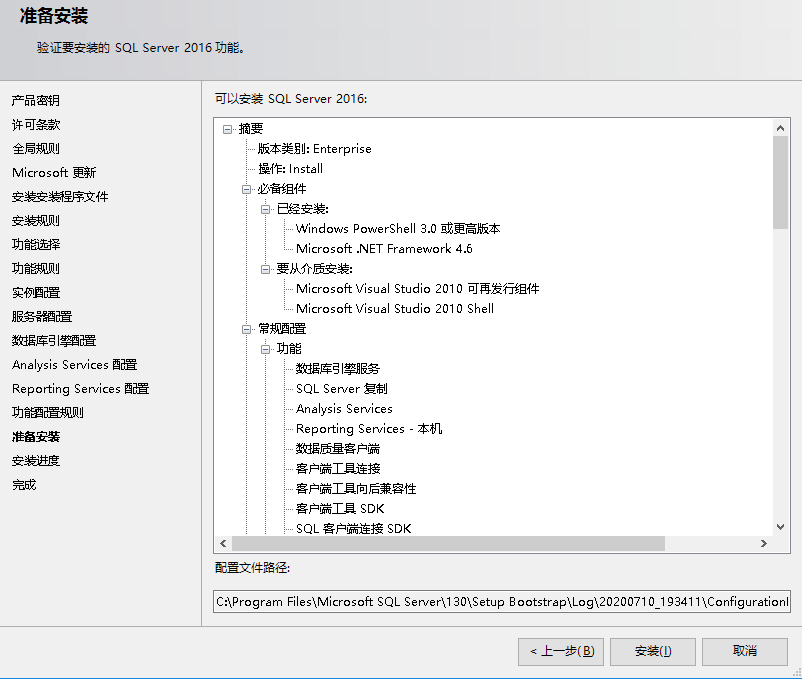The image size is (802, 679).
Task: Collapse the 摘要 tree node
Action: point(227,129)
